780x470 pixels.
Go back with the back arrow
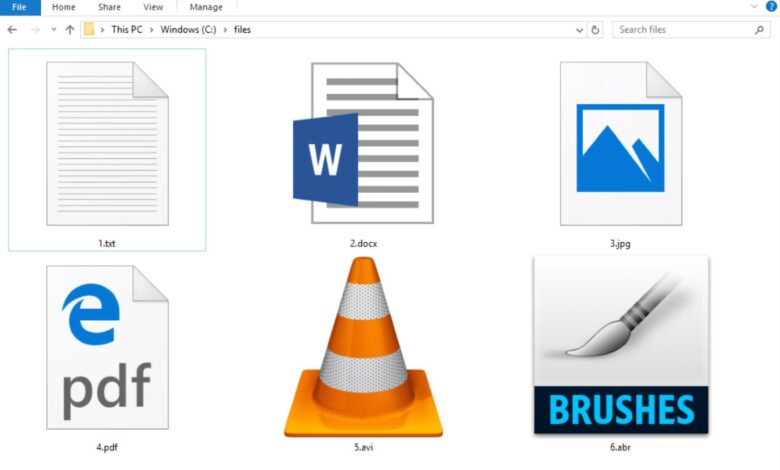click(x=12, y=30)
